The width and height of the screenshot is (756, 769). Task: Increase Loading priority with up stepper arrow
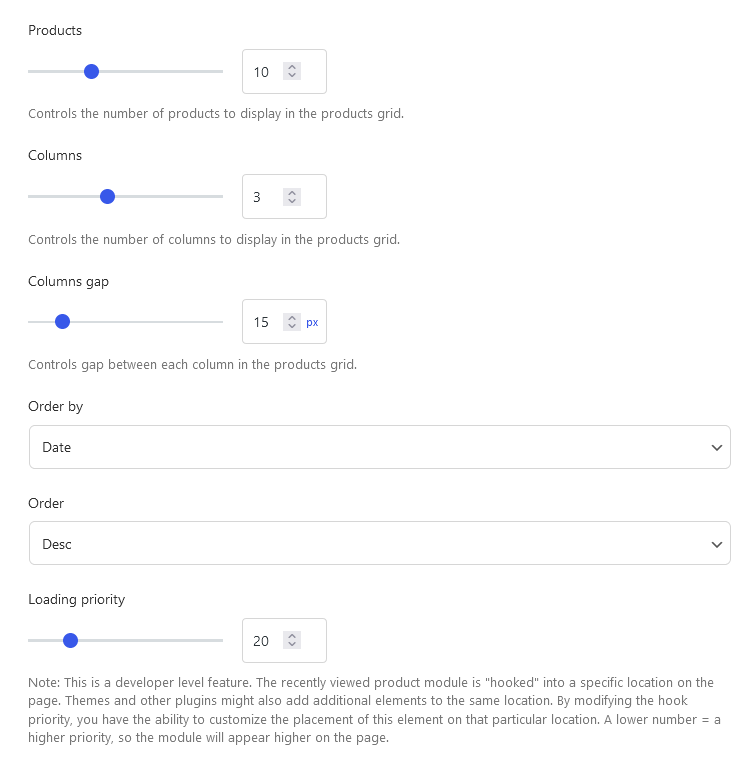coord(291,636)
